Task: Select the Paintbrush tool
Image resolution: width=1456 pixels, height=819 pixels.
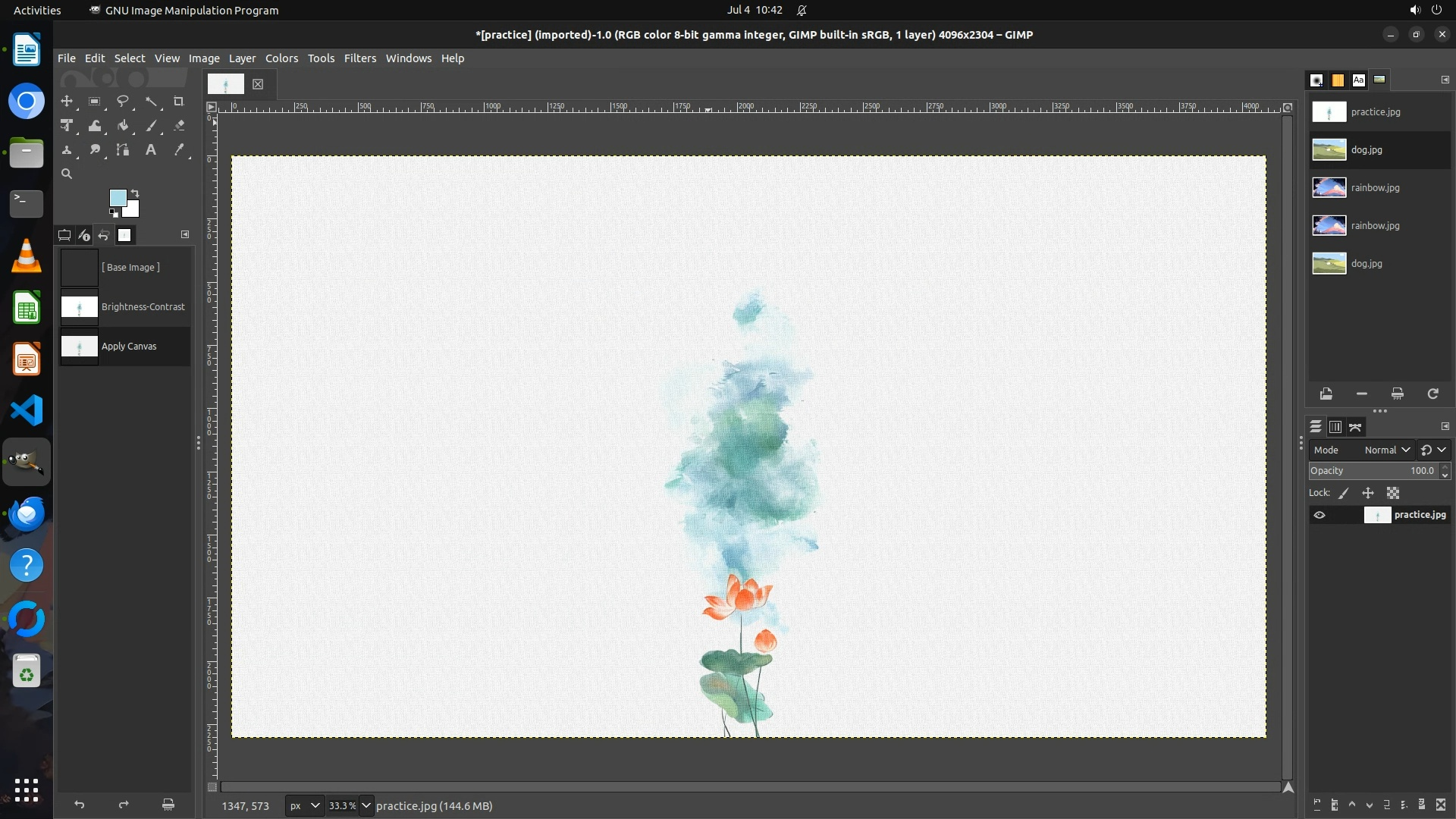Action: pyautogui.click(x=151, y=126)
